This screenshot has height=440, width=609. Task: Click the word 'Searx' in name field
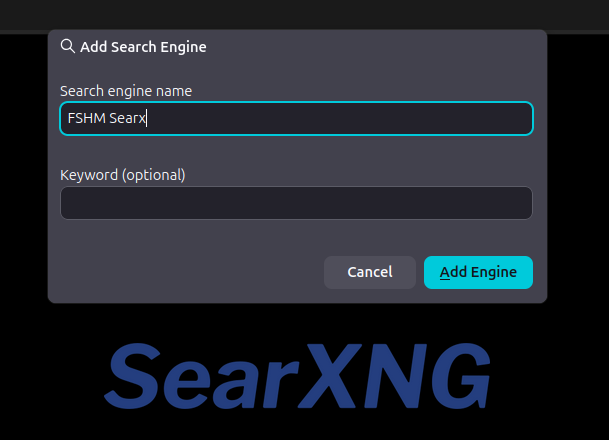coord(128,119)
